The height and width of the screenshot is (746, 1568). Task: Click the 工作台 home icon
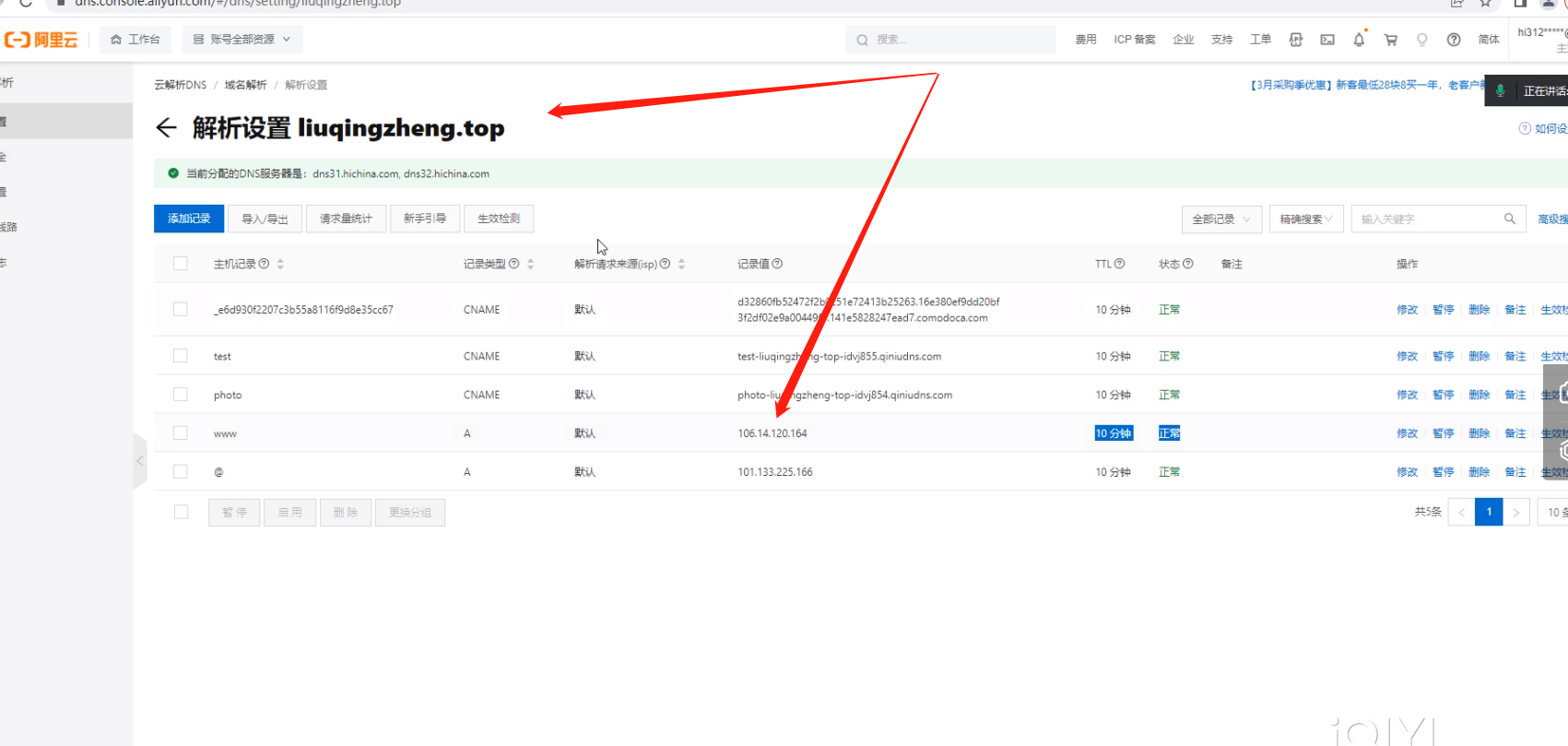[x=116, y=40]
